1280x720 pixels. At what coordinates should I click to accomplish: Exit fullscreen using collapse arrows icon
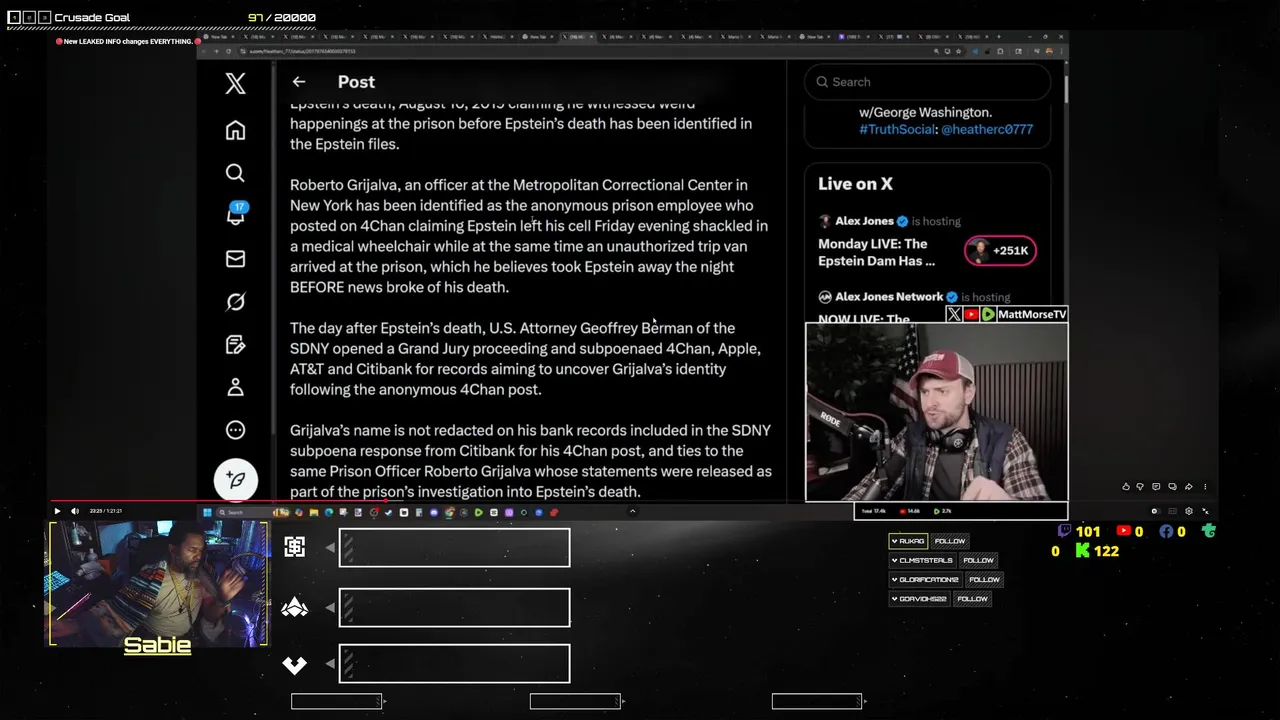[1205, 511]
